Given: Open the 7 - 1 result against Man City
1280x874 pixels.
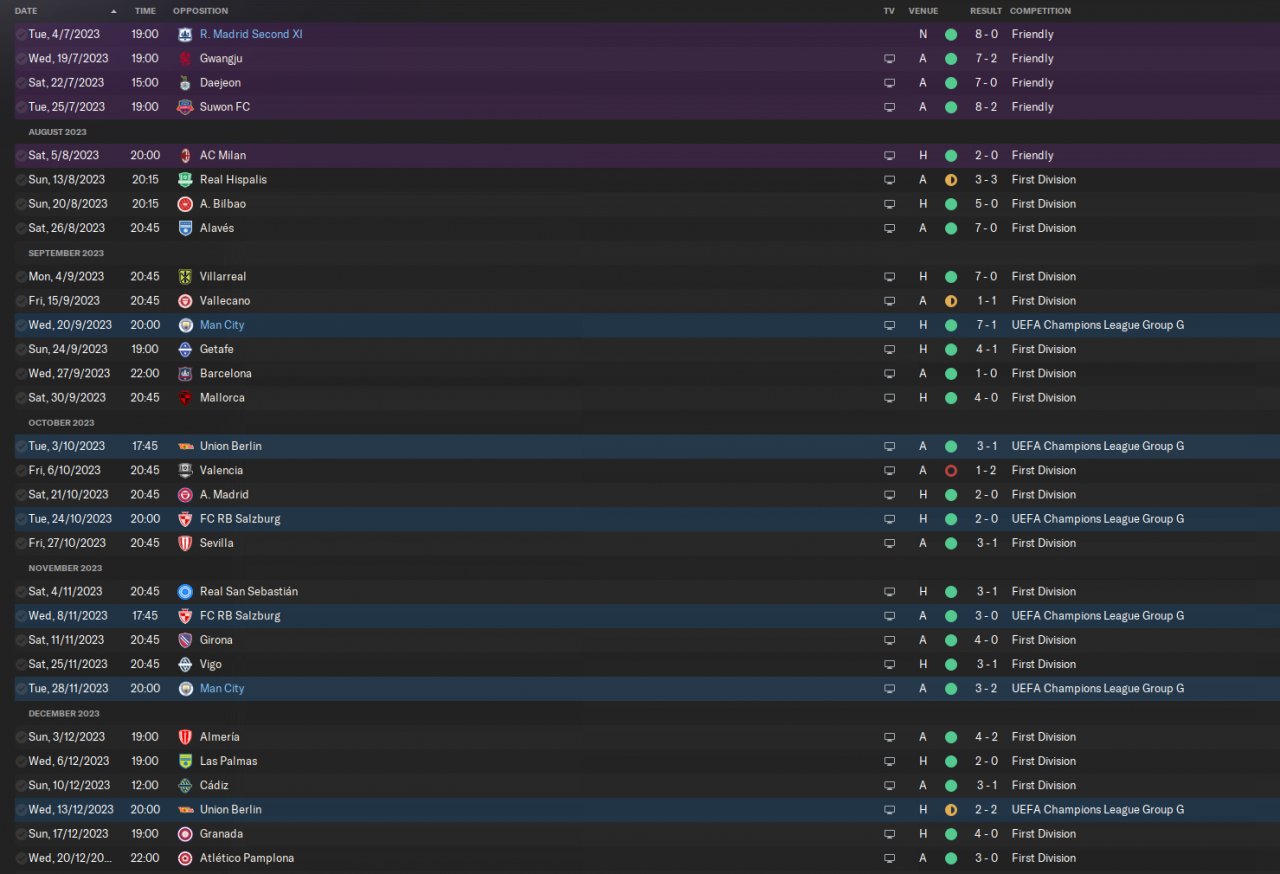Looking at the screenshot, I should [985, 325].
